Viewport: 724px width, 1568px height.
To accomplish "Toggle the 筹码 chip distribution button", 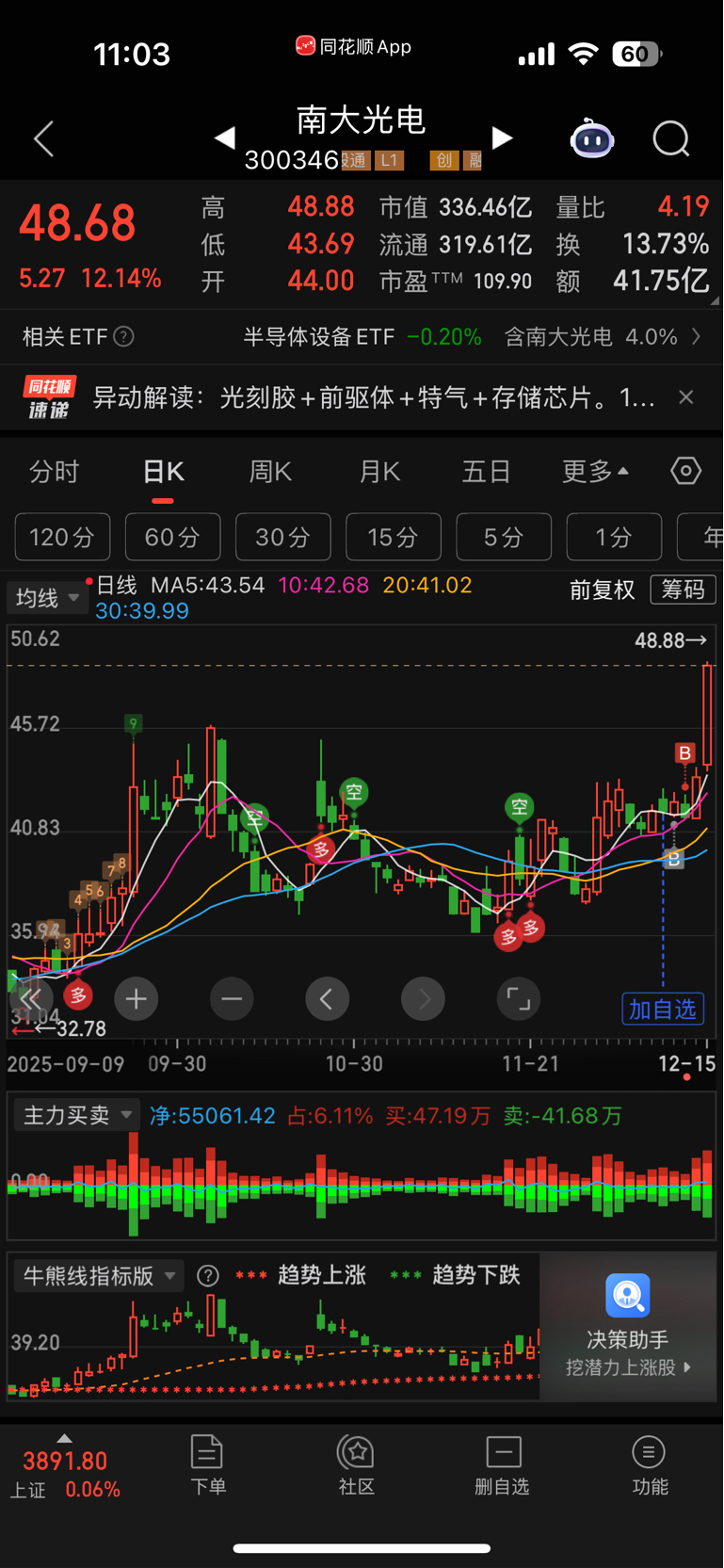I will coord(684,590).
